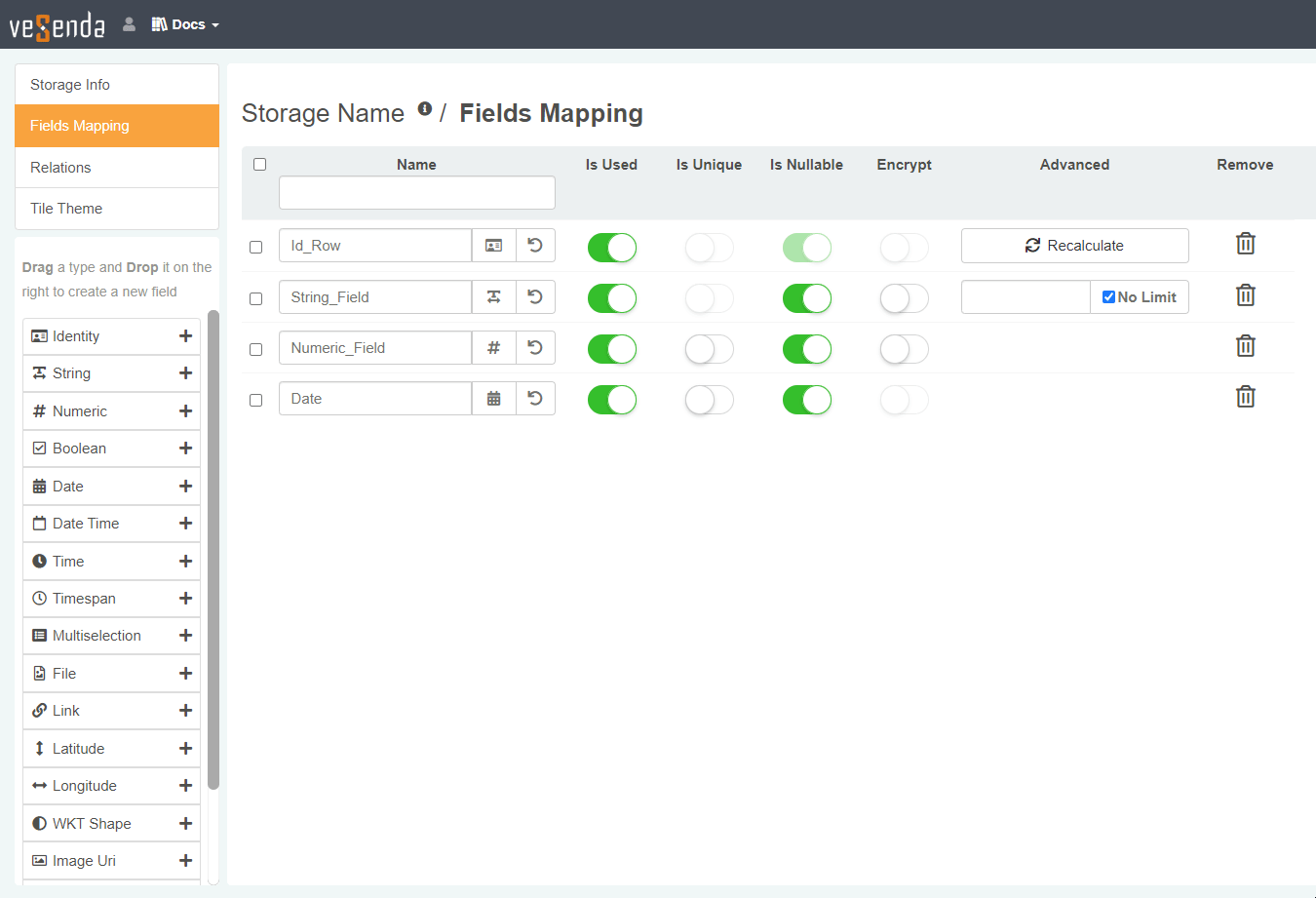Click the field types list scrollbar
This screenshot has height=898, width=1316.
click(x=213, y=546)
